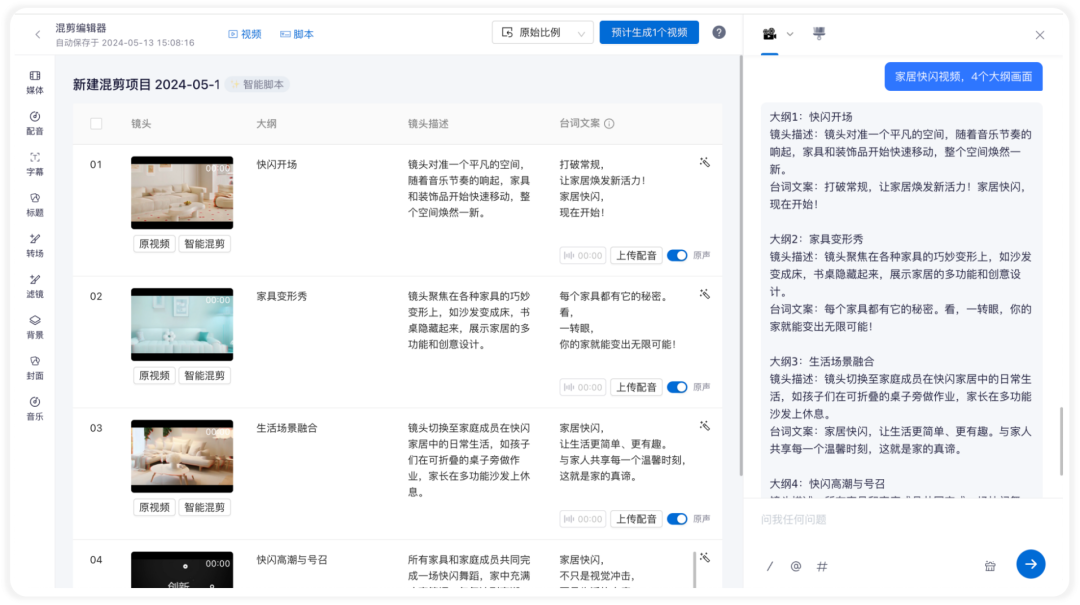Click 上传配音 for shot 03

pyautogui.click(x=636, y=519)
